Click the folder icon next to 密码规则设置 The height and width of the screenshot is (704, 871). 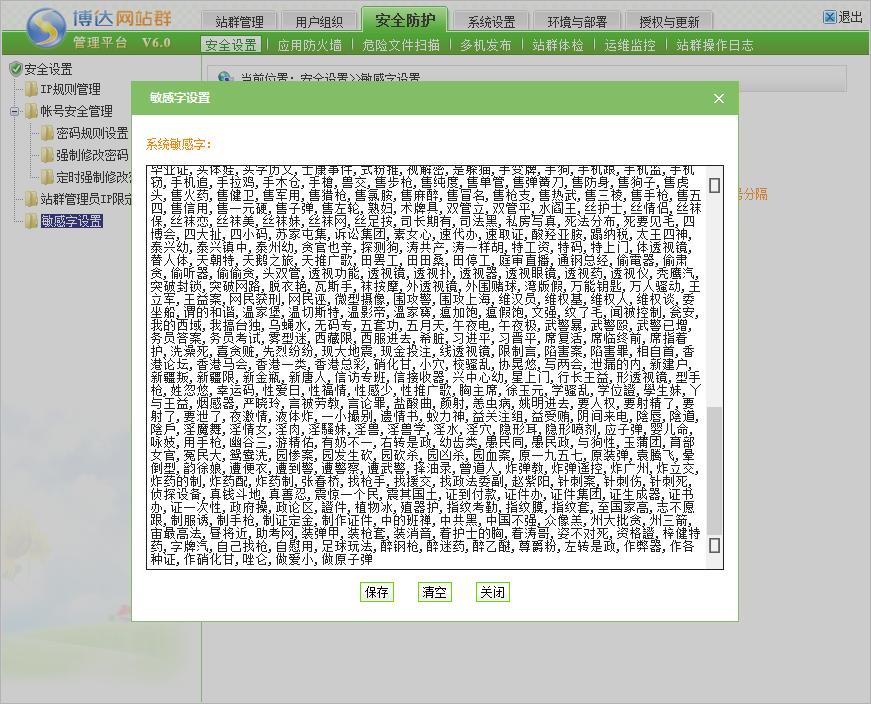[x=47, y=133]
